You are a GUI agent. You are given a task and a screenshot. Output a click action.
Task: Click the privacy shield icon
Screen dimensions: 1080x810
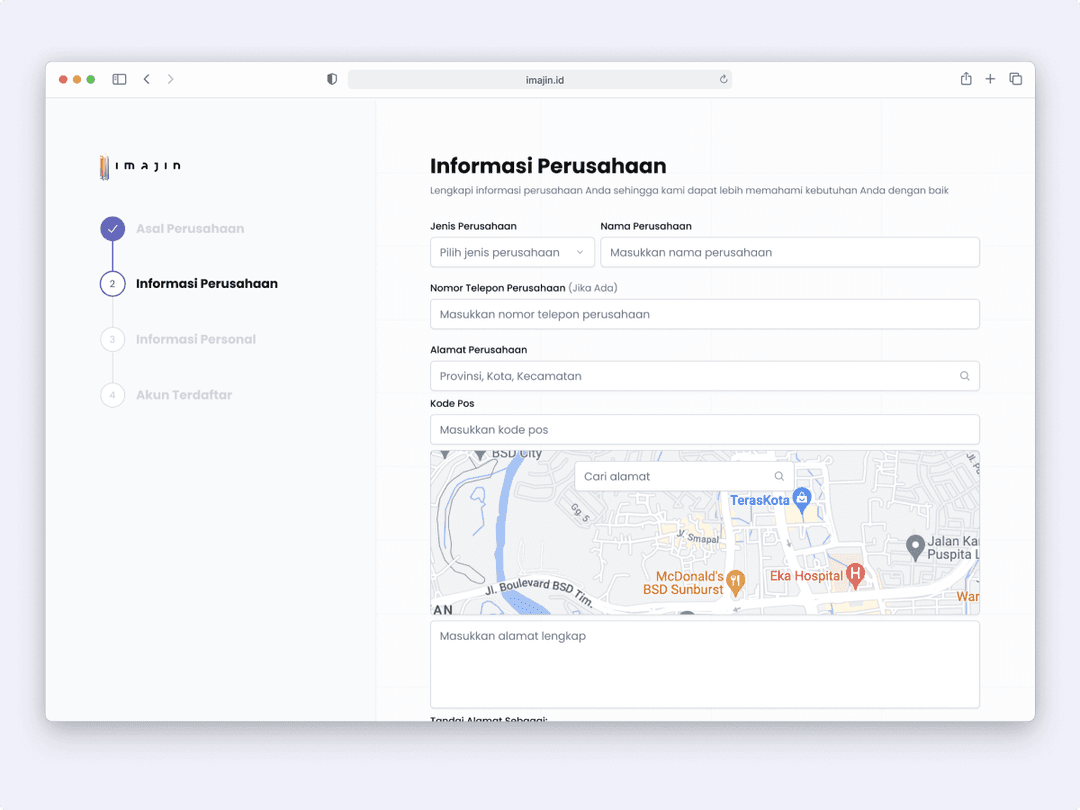[x=332, y=79]
